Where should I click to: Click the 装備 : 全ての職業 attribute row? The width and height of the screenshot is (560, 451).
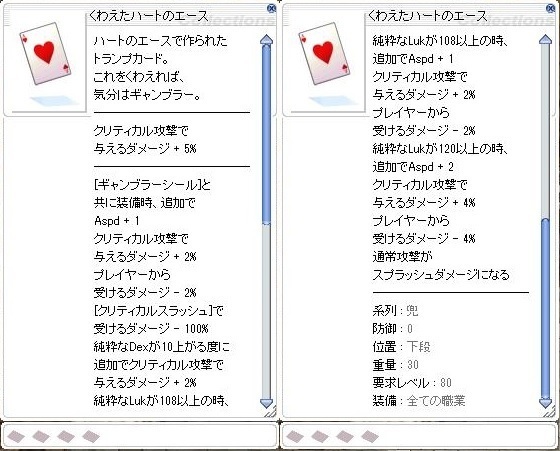pyautogui.click(x=419, y=401)
